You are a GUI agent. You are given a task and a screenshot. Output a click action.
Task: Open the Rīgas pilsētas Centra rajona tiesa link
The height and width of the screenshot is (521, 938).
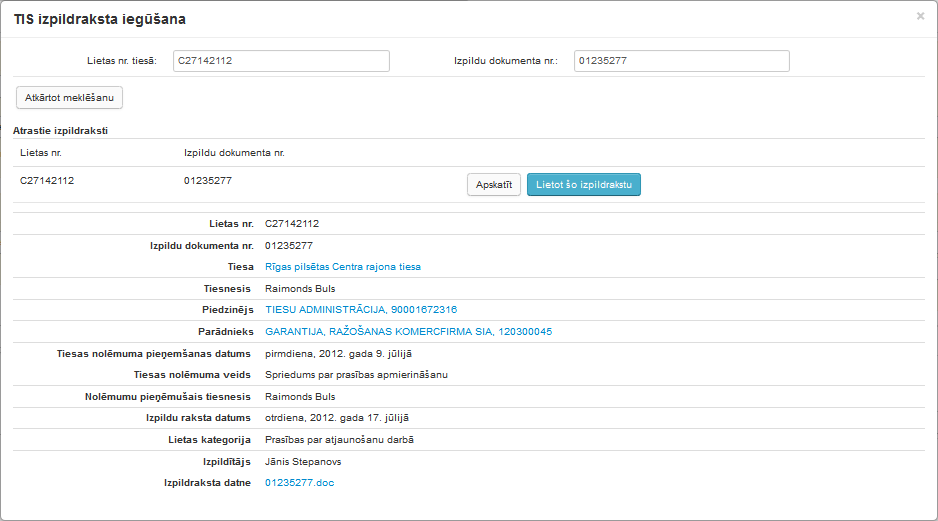[342, 267]
